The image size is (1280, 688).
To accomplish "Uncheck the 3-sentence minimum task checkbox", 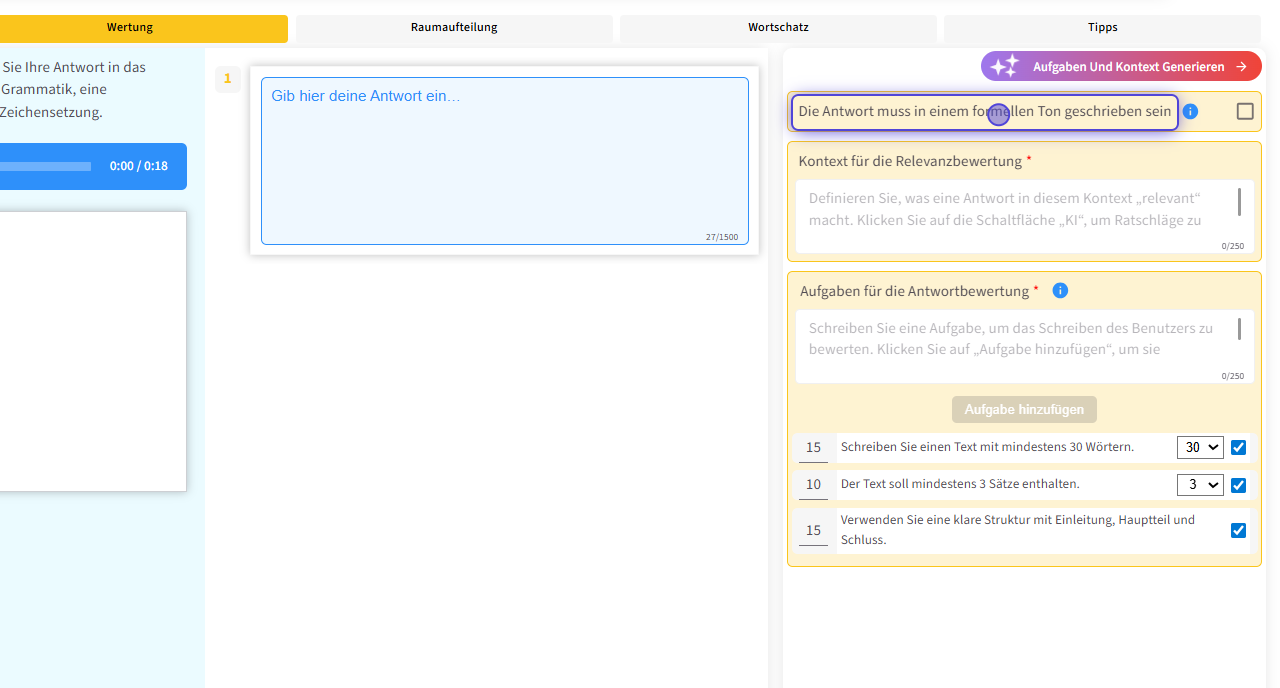I will (x=1238, y=485).
